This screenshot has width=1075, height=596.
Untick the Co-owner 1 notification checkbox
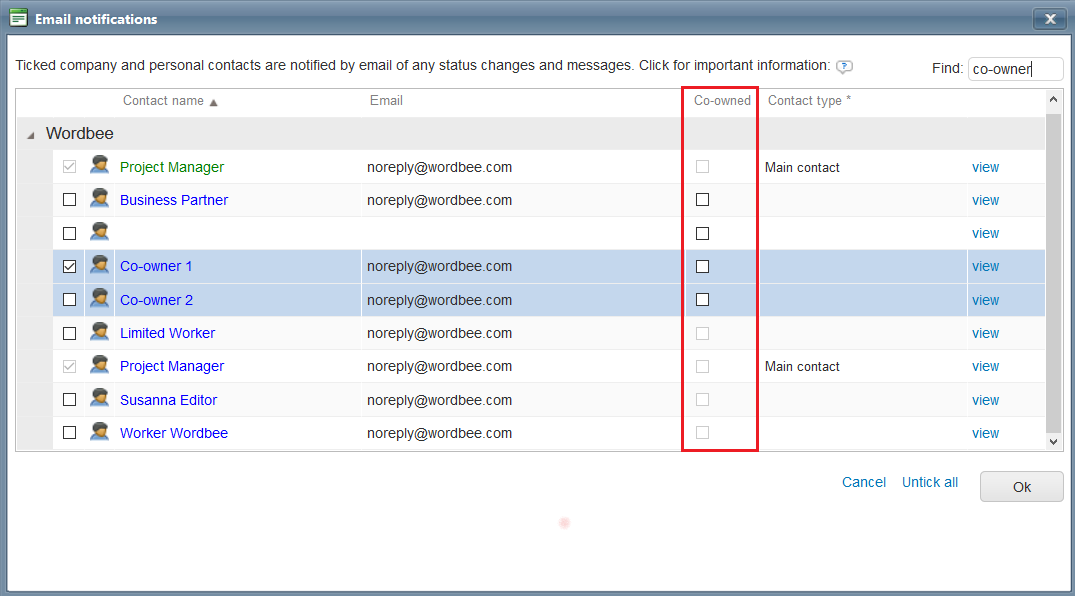tap(69, 267)
